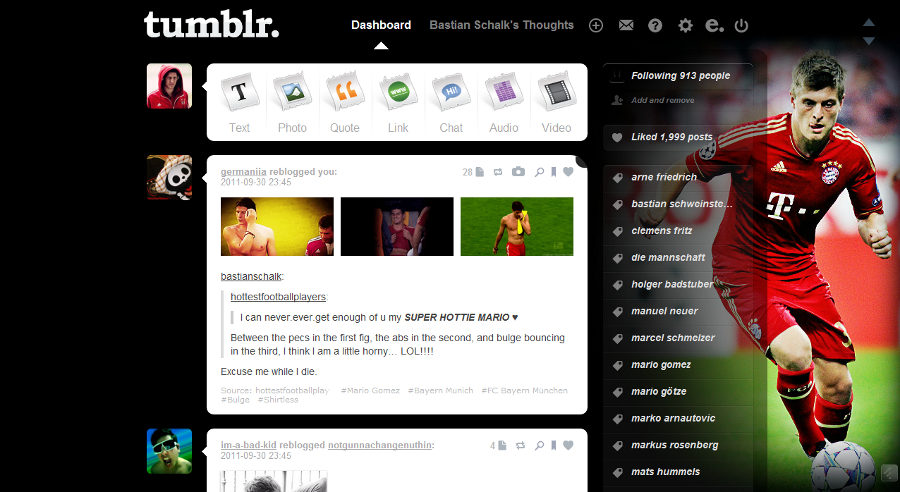Open Bastian Schalk's Thoughts blog tab
Screen dimensions: 900x492
[502, 25]
